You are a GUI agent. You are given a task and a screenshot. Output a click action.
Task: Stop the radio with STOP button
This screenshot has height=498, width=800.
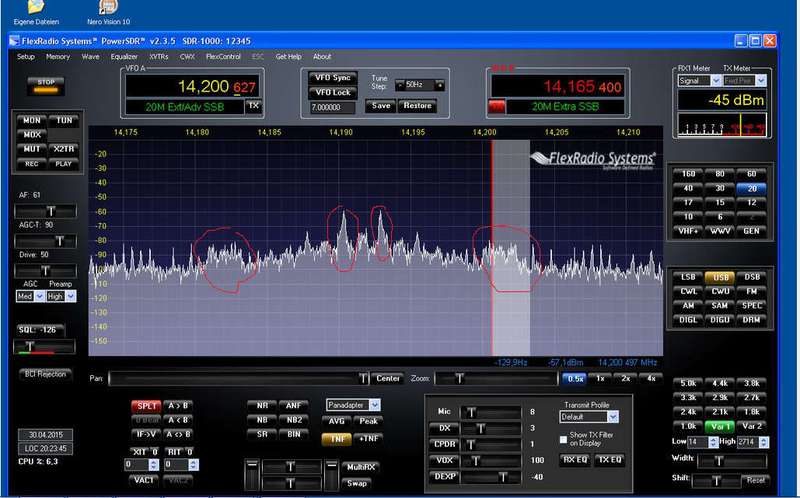point(46,86)
